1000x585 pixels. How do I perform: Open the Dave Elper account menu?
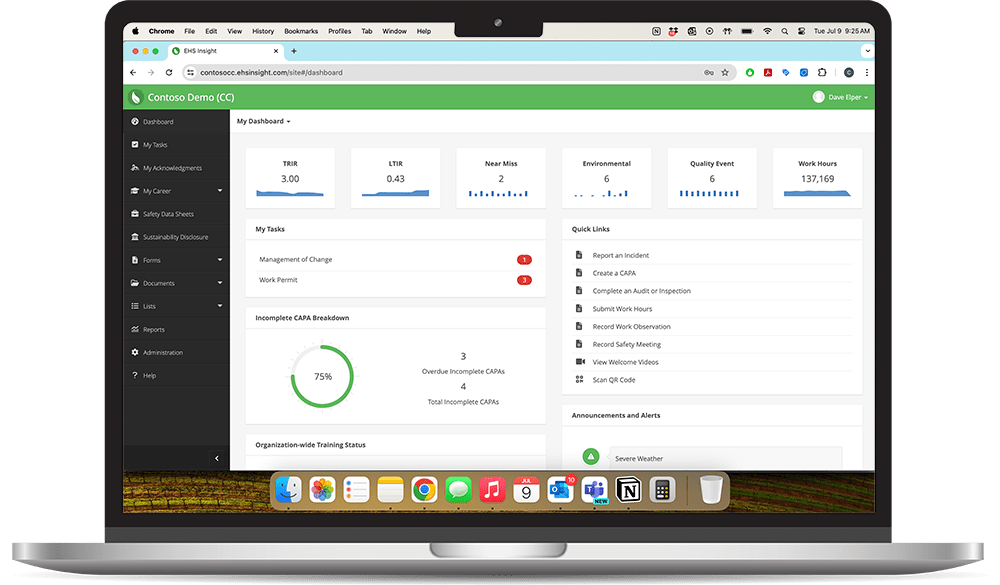842,96
